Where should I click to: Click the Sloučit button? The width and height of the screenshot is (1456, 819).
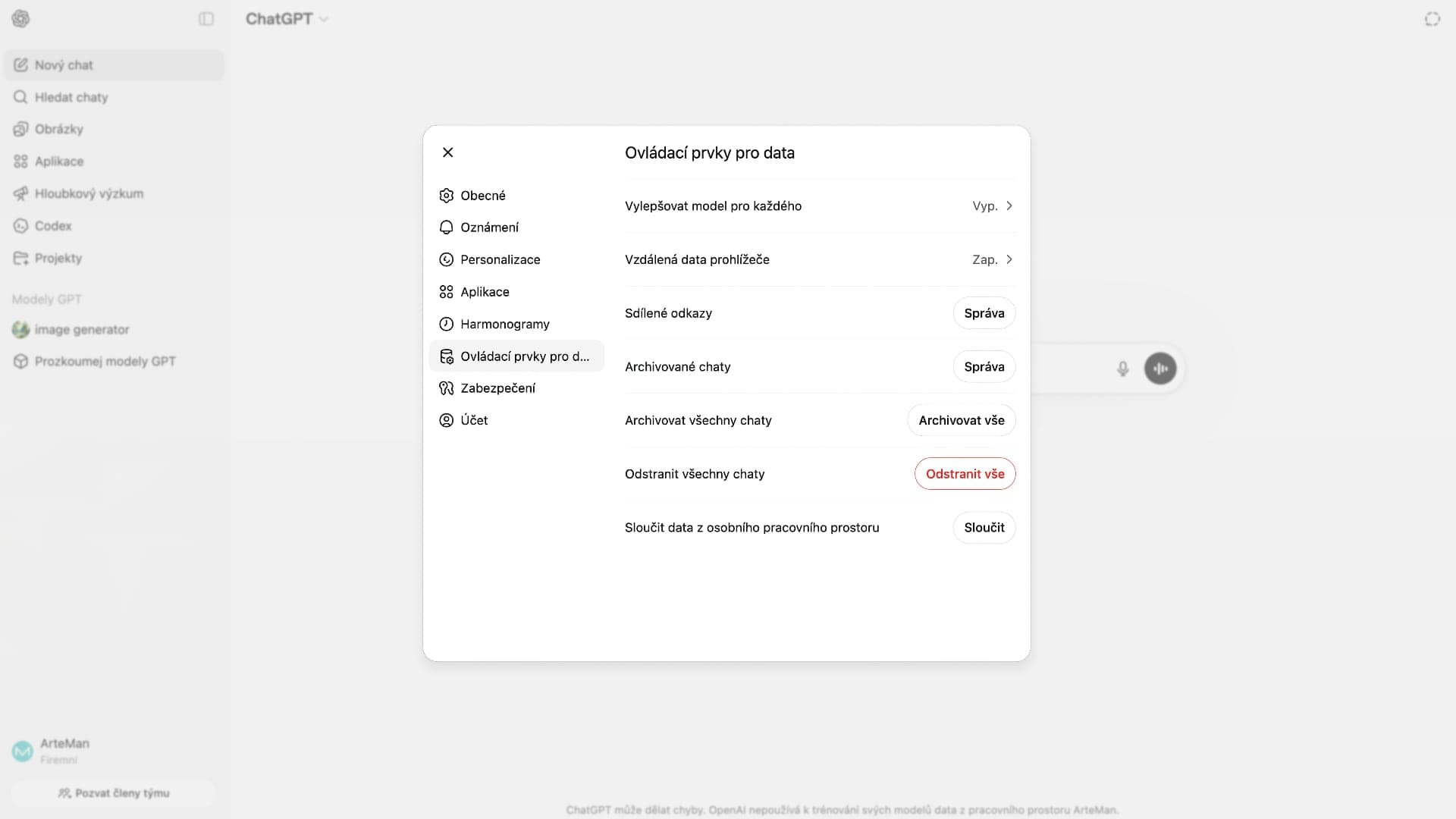(x=984, y=528)
